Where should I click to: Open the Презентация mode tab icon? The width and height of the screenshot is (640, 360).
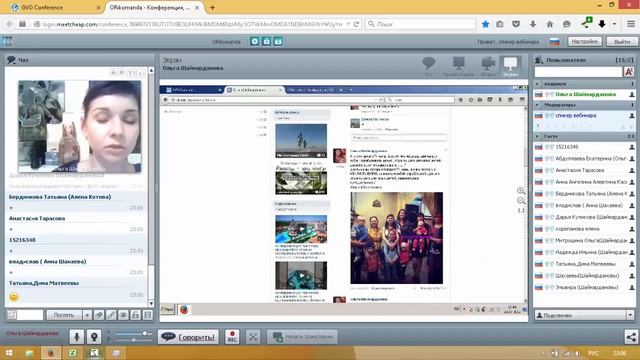coord(458,66)
